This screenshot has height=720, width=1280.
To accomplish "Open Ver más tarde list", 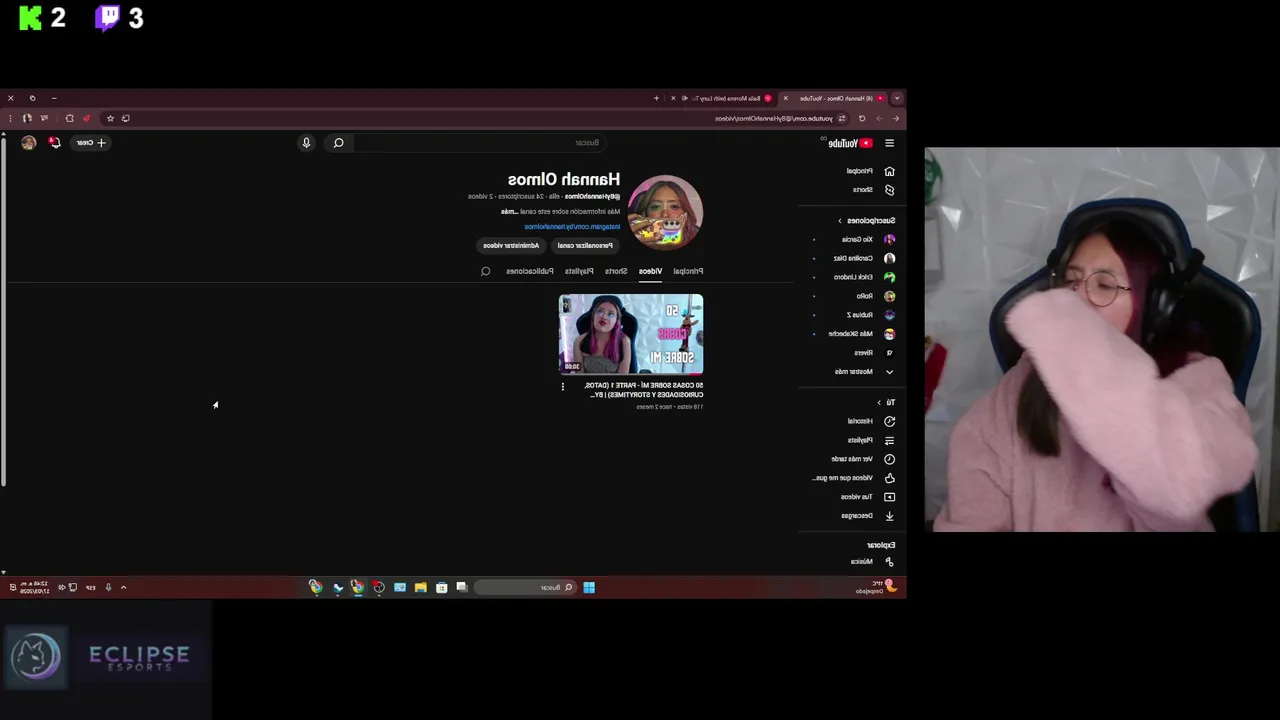I will pyautogui.click(x=862, y=459).
